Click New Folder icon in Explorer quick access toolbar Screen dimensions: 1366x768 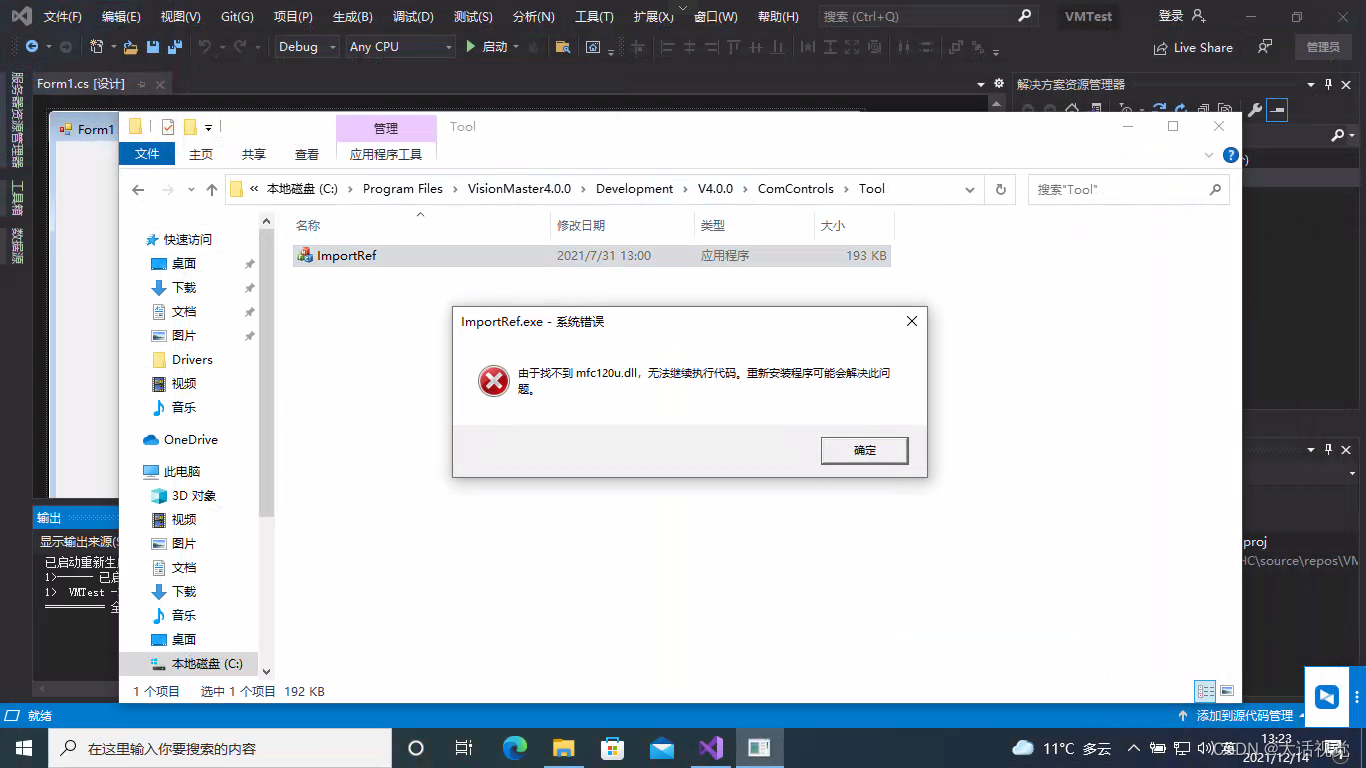[x=190, y=127]
